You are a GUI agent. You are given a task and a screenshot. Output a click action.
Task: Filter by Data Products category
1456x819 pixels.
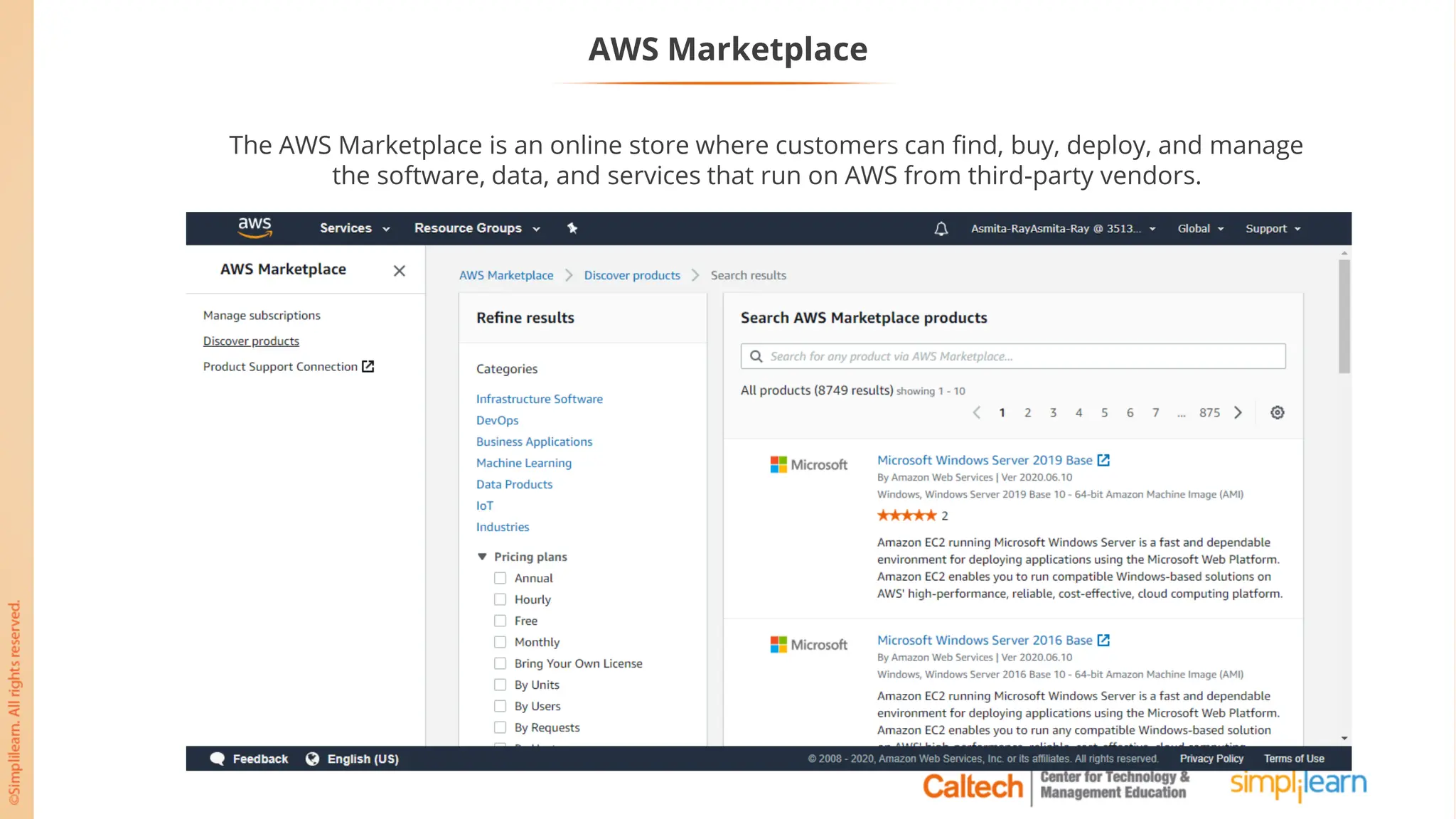point(514,484)
